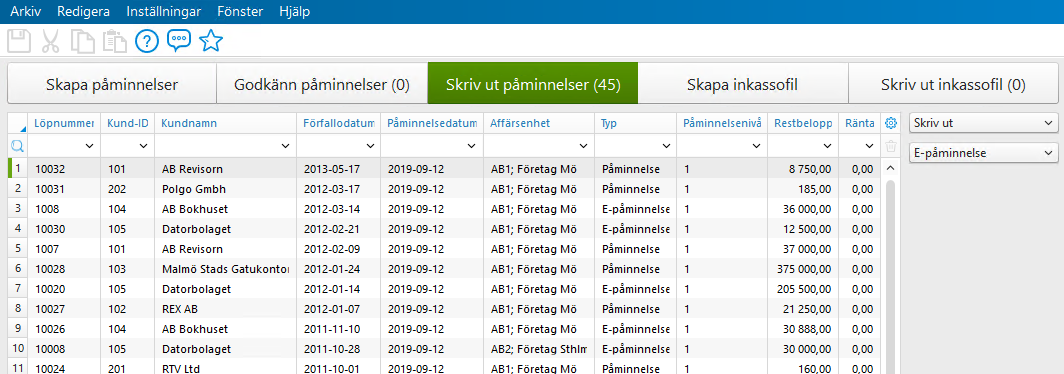Expand the Restbelopp filter dropdown
The image size is (1064, 374).
pyautogui.click(x=828, y=146)
